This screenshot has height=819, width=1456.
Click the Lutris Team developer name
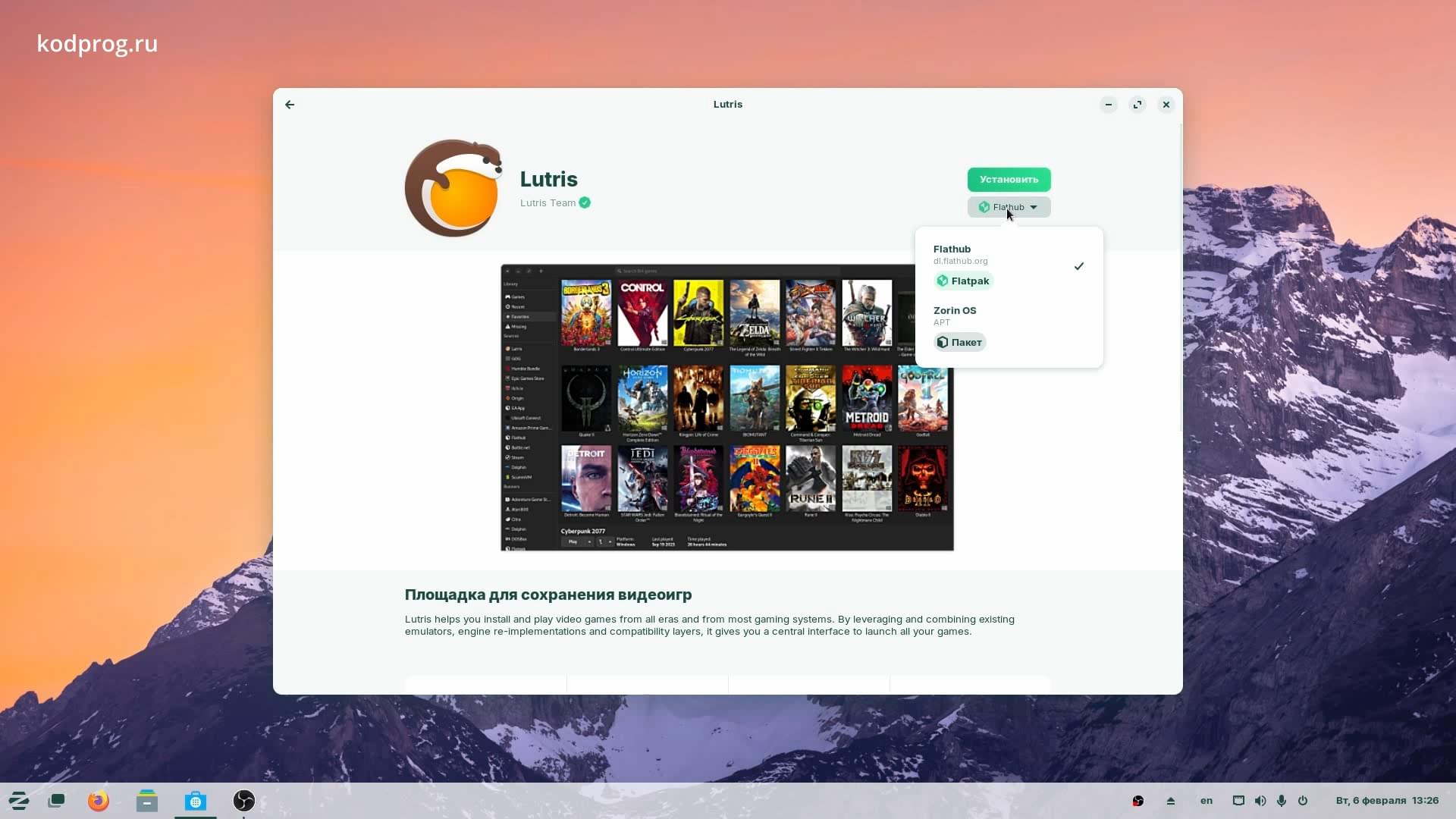point(548,202)
